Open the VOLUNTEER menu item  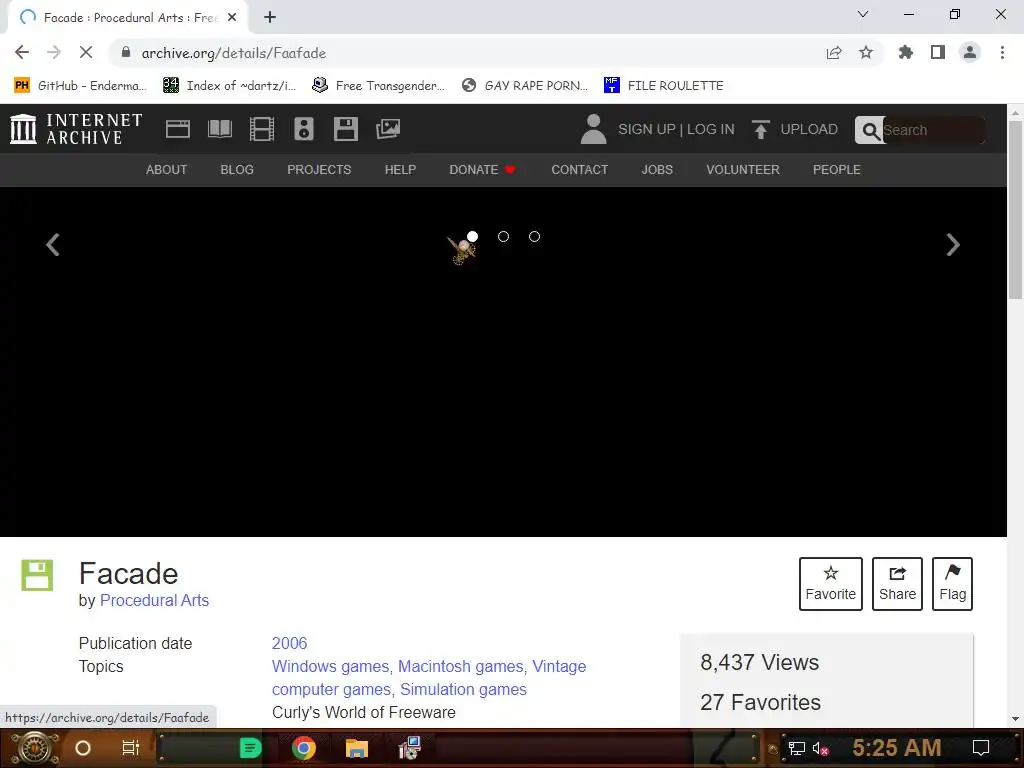(x=743, y=170)
